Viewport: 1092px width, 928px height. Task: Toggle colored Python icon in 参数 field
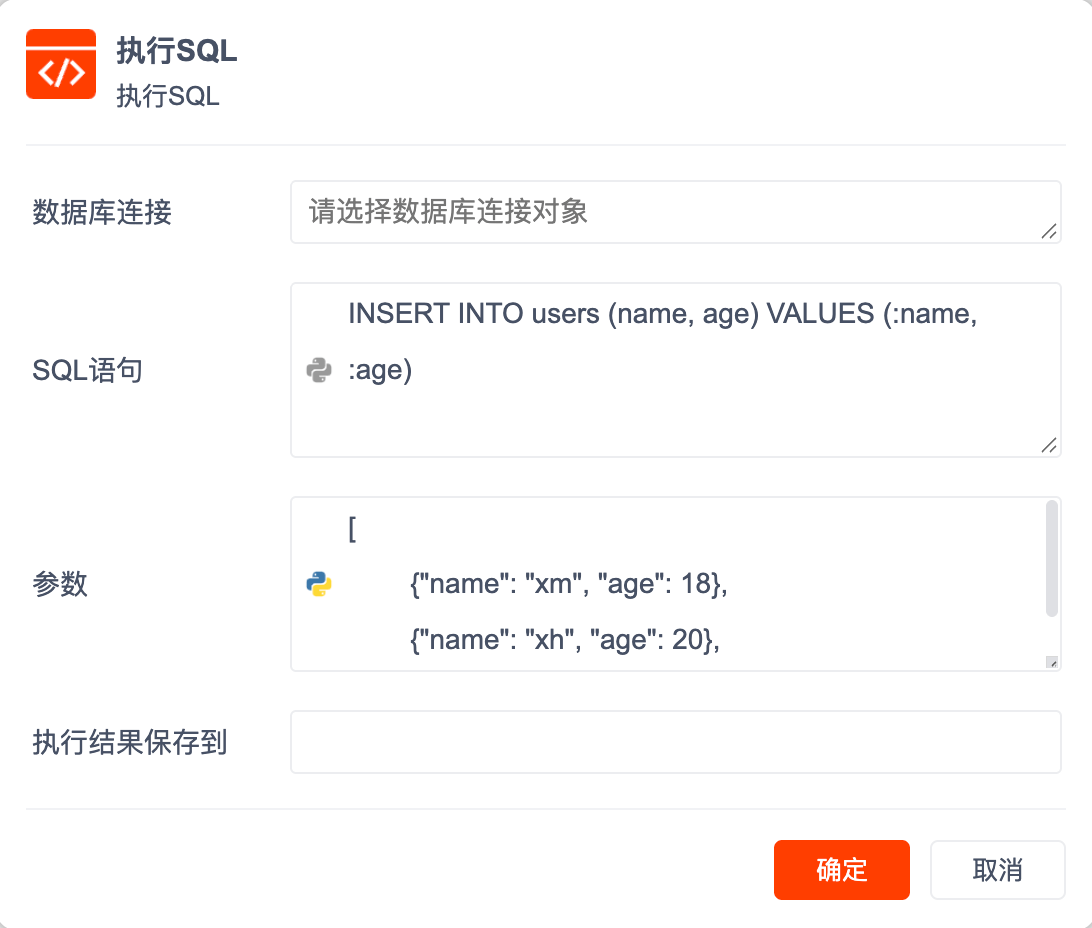(318, 585)
